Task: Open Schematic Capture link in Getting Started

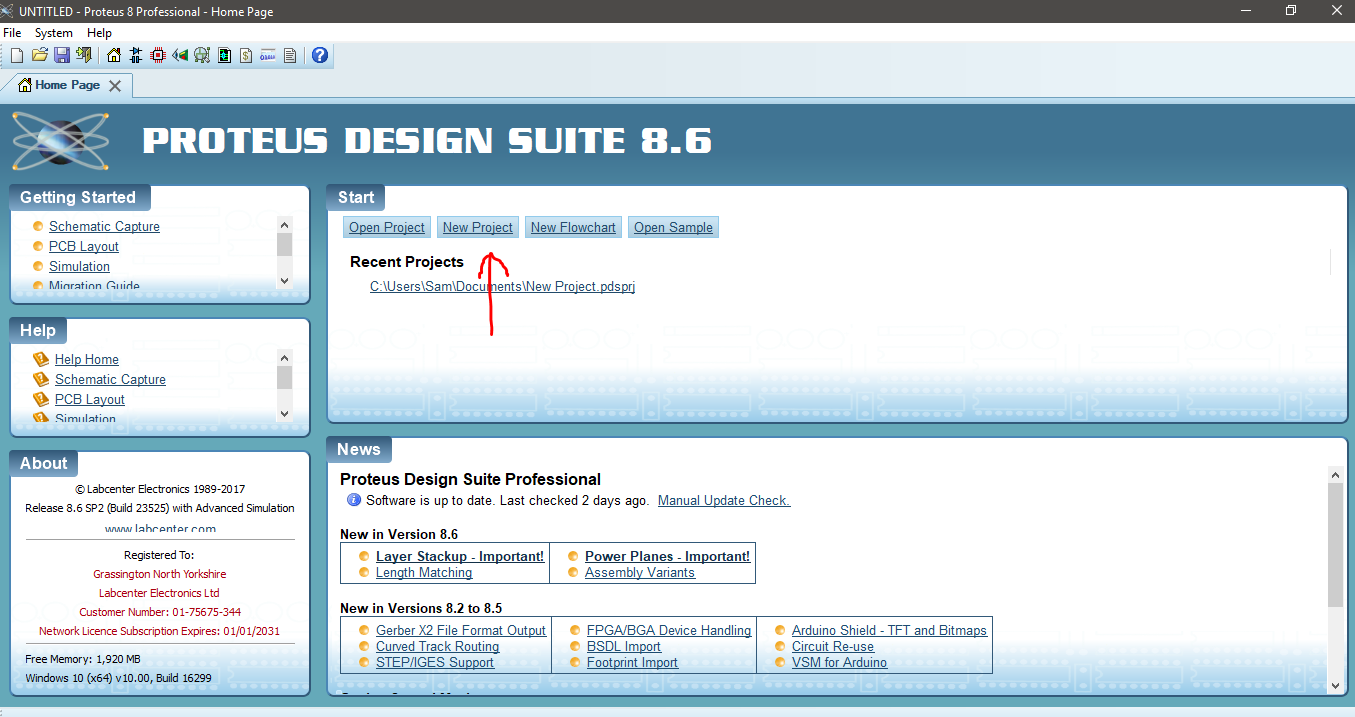Action: (104, 226)
